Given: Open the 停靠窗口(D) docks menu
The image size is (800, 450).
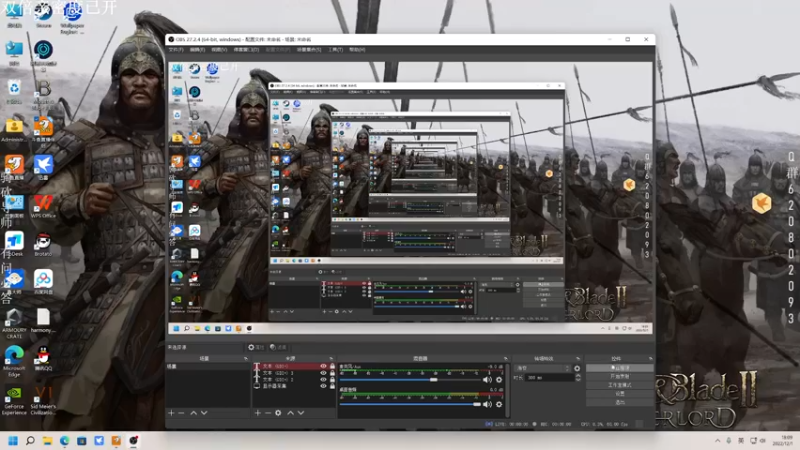Looking at the screenshot, I should click(246, 50).
